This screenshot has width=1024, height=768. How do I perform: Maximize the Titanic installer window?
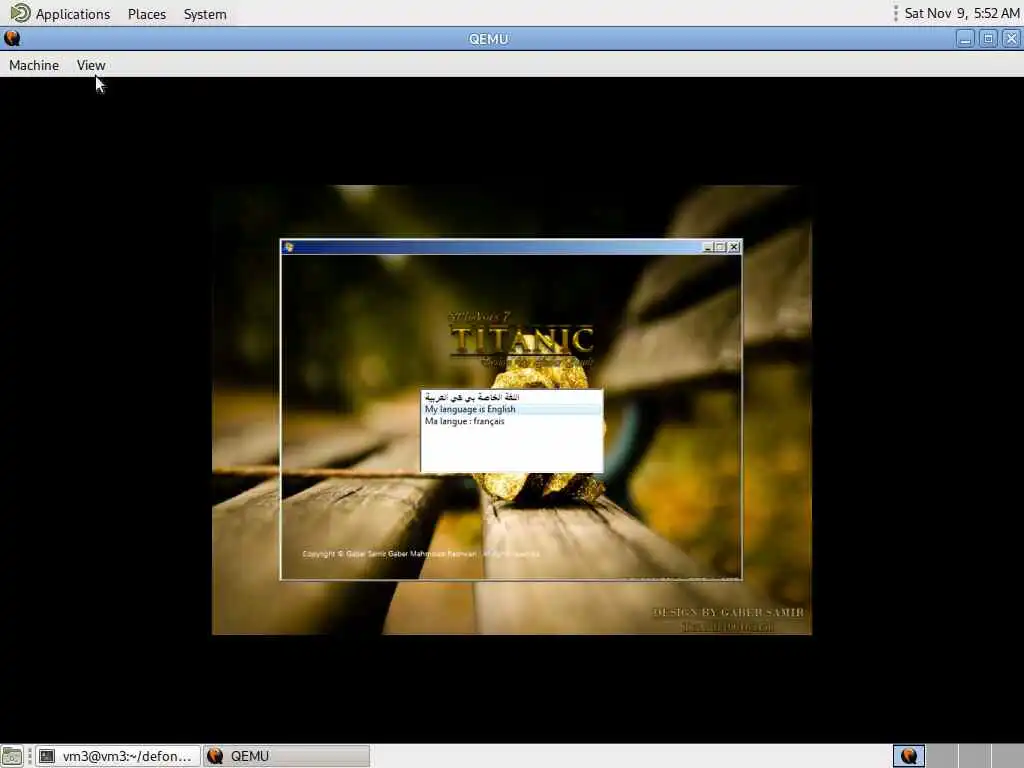coord(720,247)
